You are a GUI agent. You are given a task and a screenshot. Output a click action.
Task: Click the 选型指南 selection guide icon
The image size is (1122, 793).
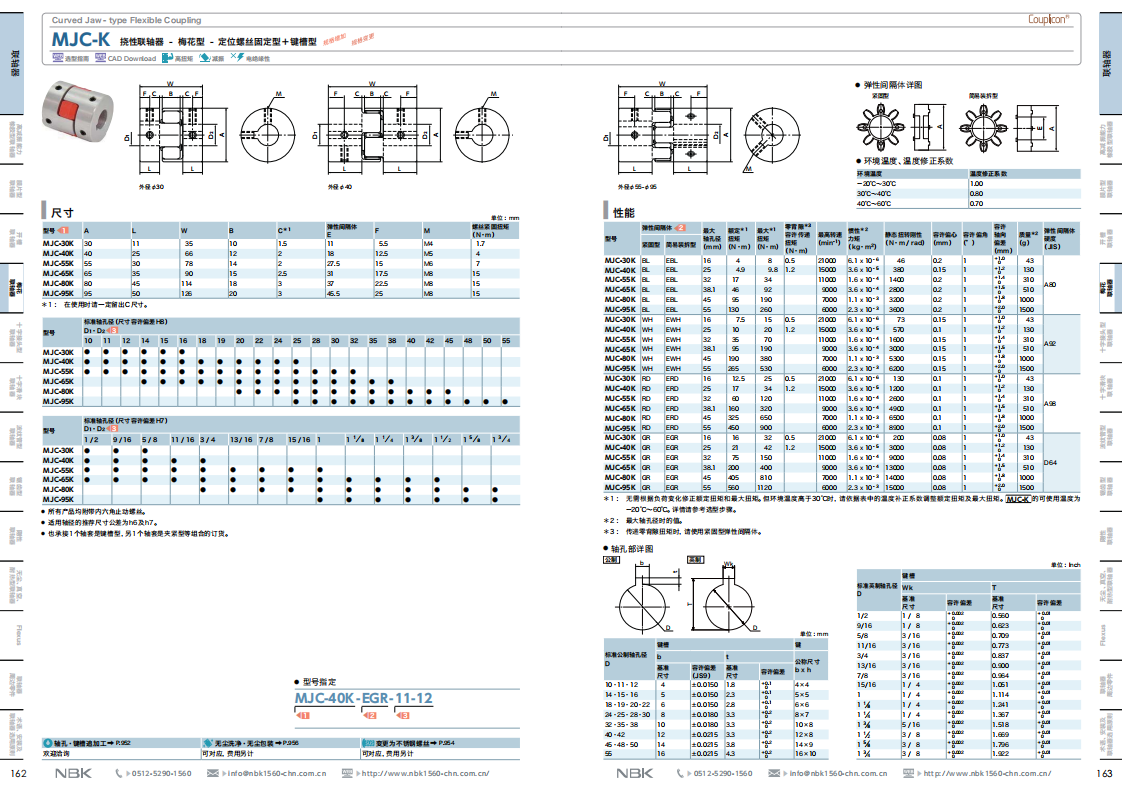57,58
